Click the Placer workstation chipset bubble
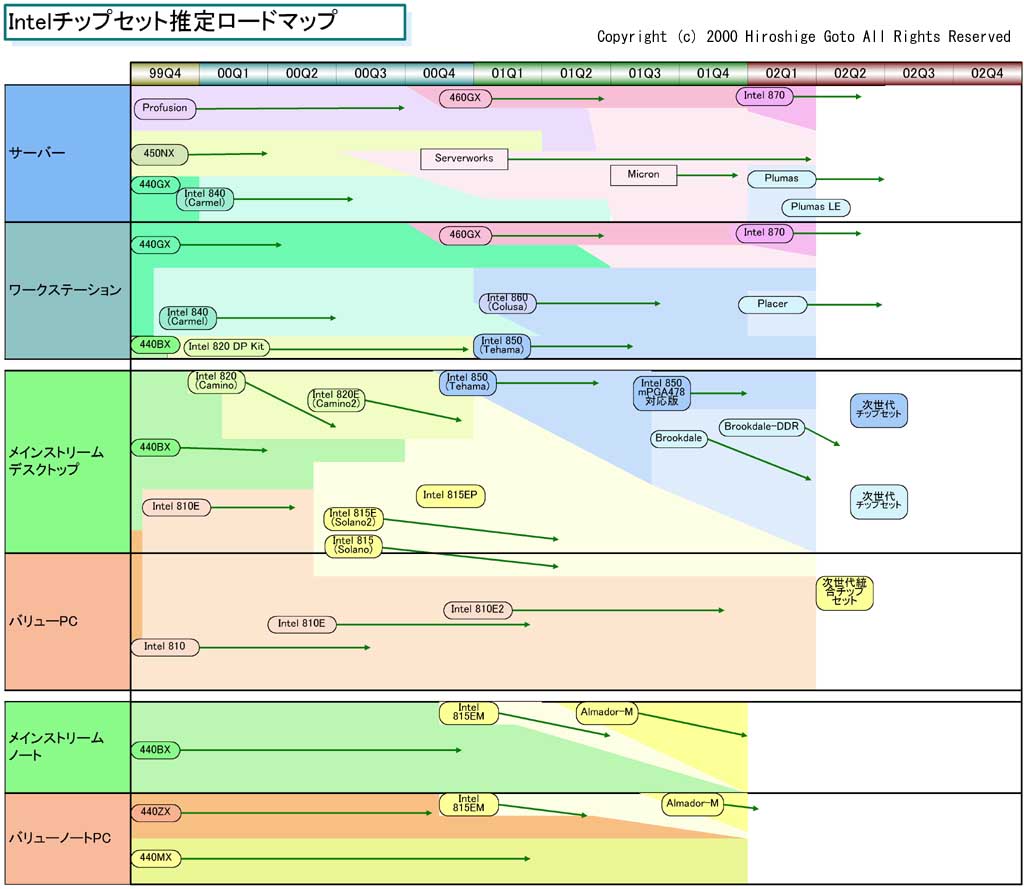Screen dimensions: 1024x889 click(772, 303)
